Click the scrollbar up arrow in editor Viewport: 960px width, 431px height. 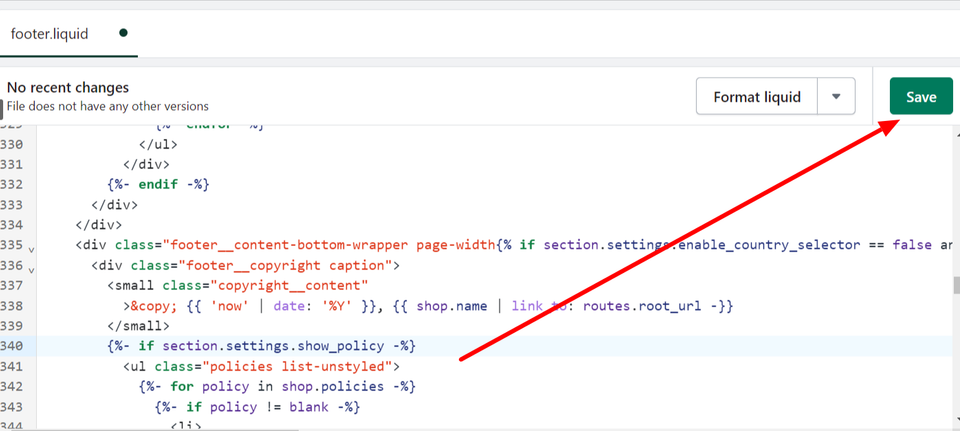click(956, 133)
